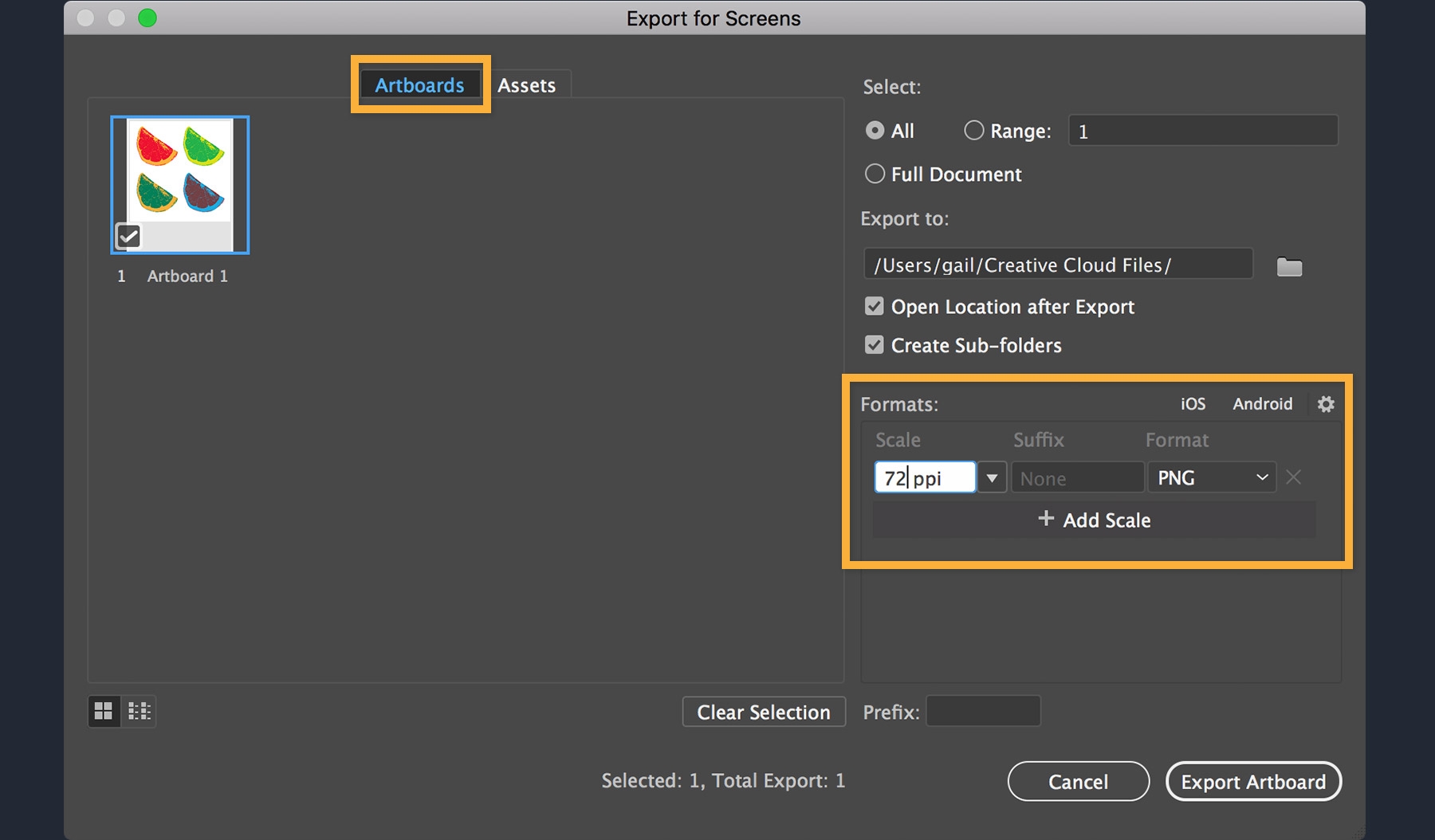Screen dimensions: 1435x840
Task: Click the Export Artboard button
Action: point(1253,781)
